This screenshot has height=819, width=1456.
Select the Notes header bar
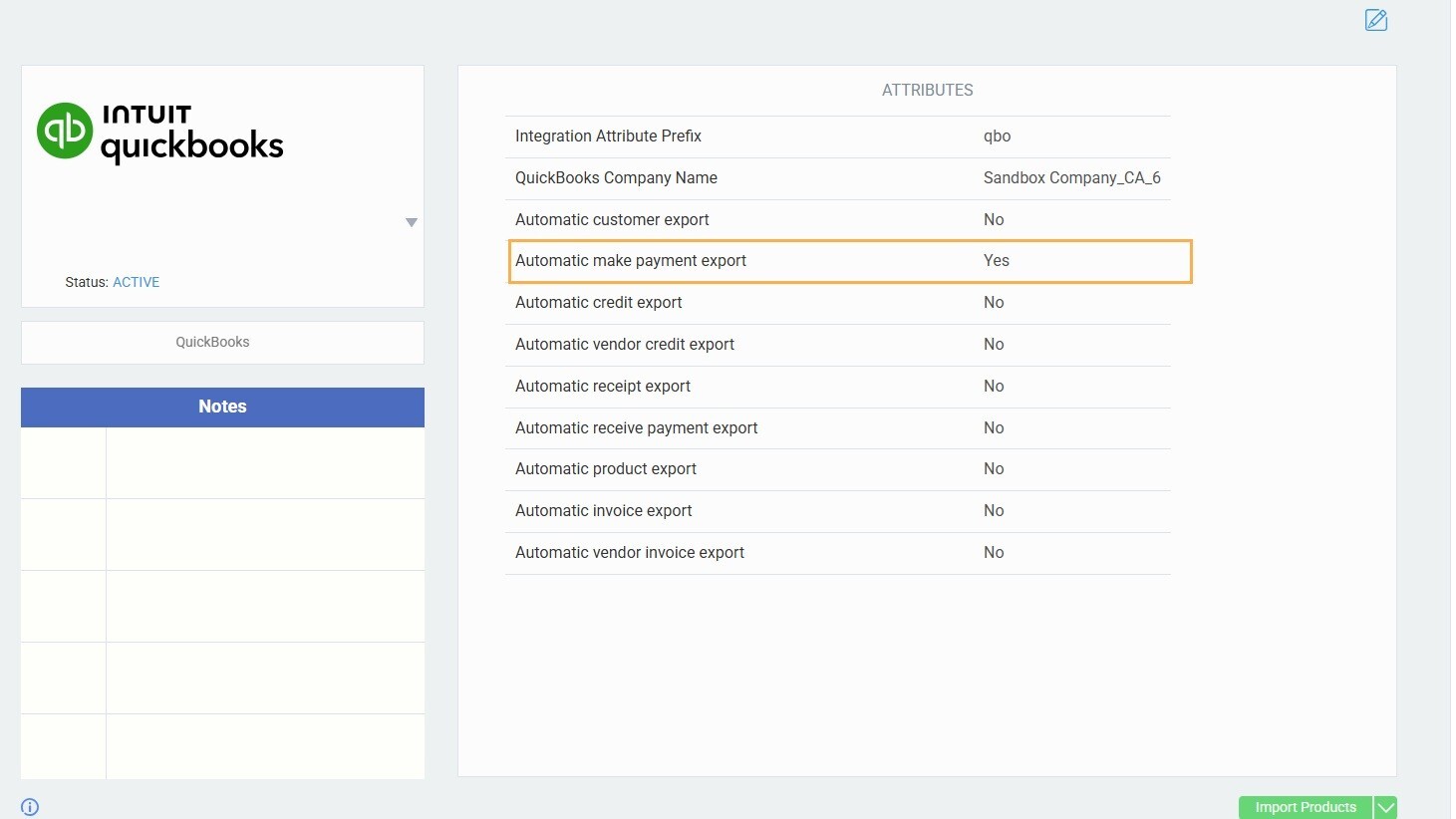tap(222, 407)
